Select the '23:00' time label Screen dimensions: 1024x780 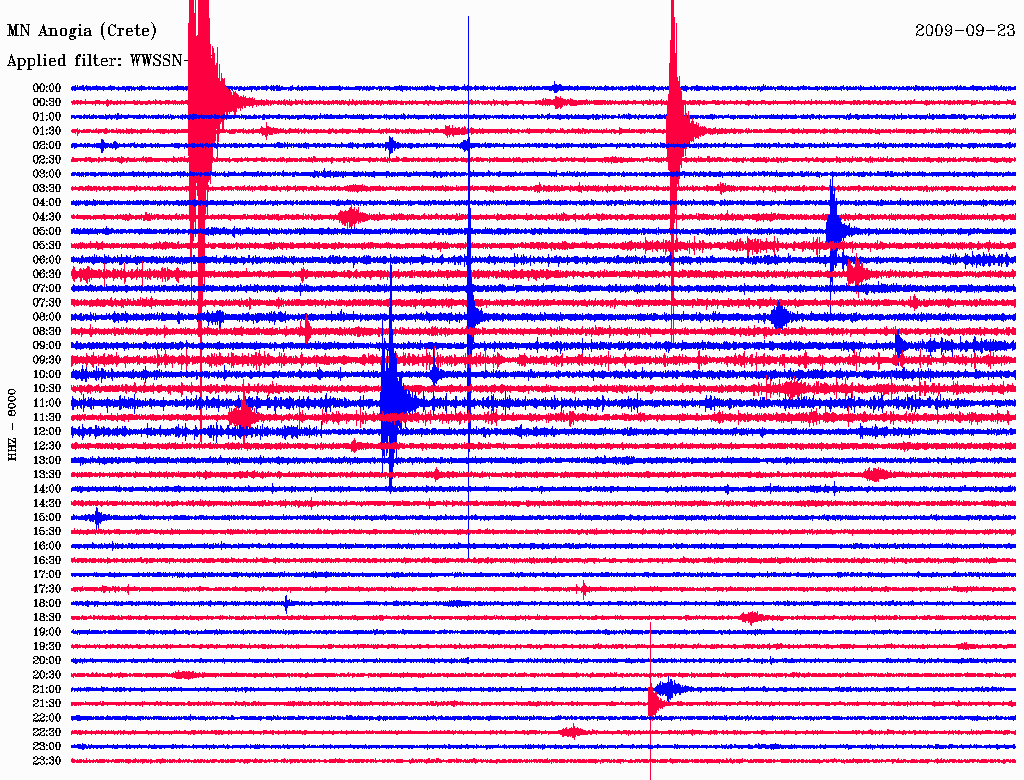[x=47, y=747]
